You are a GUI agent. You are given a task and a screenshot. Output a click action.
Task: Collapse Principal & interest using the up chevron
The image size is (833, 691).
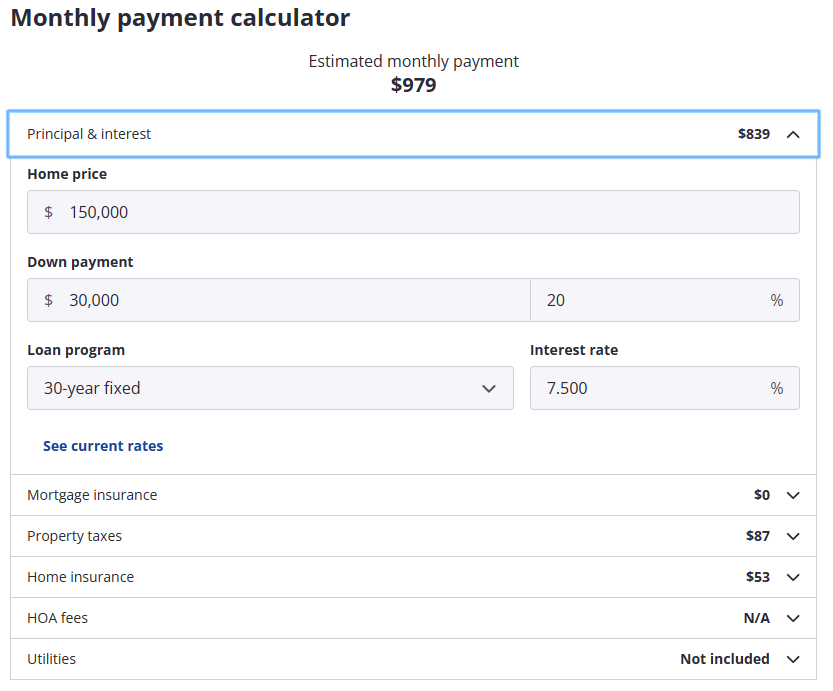click(793, 134)
